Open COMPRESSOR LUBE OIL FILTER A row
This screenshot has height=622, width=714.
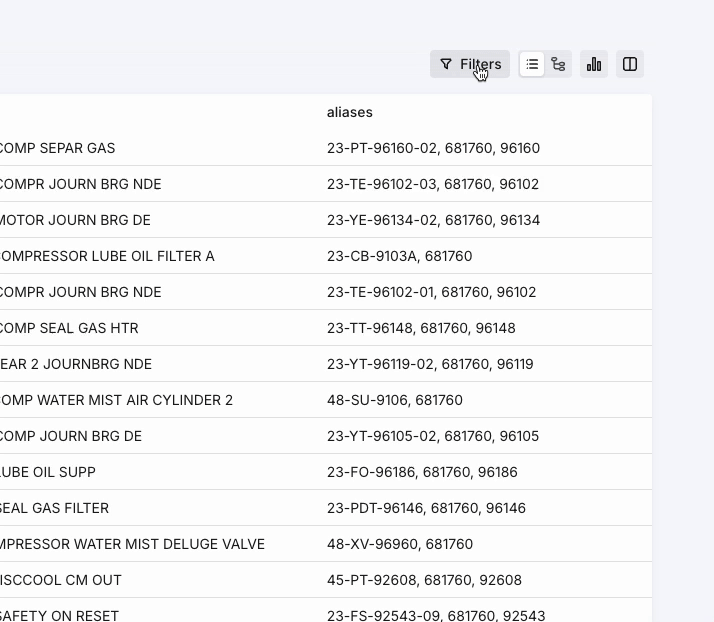pos(106,256)
